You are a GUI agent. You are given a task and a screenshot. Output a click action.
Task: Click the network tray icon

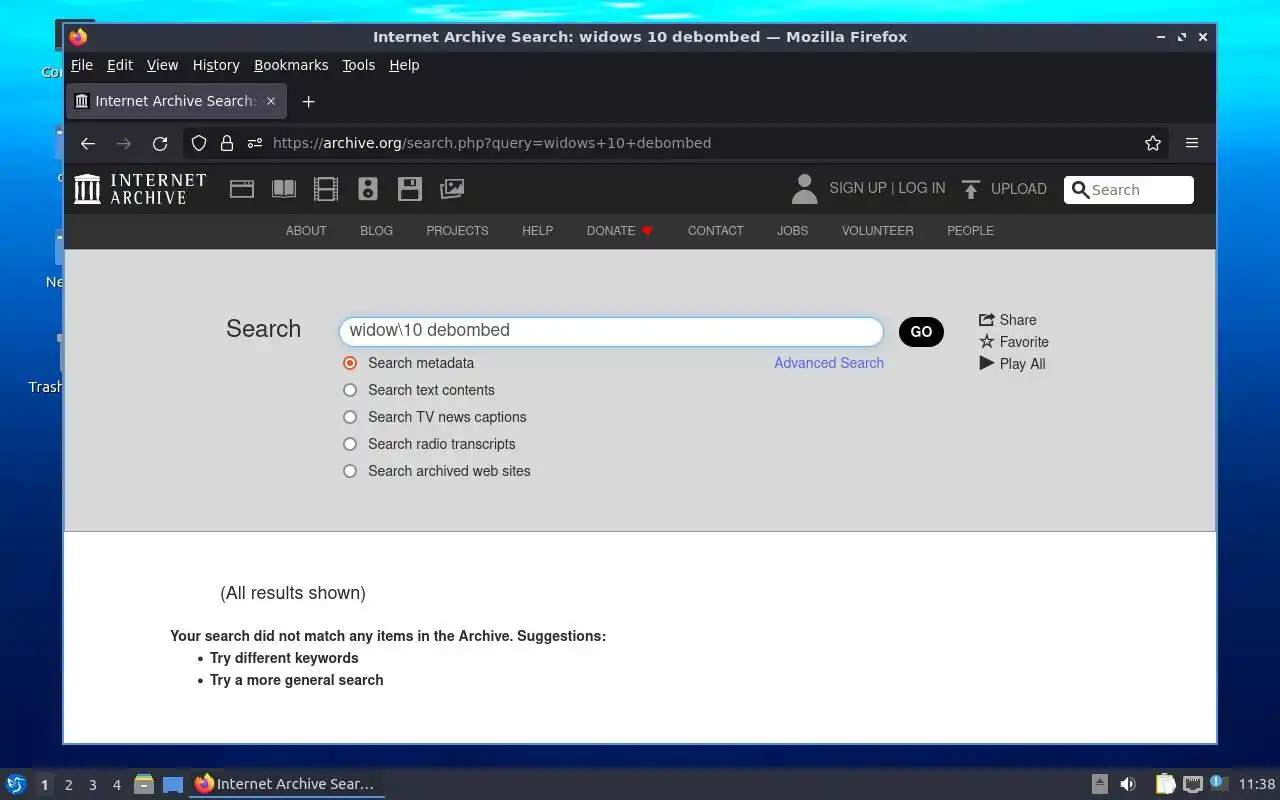(x=1192, y=784)
